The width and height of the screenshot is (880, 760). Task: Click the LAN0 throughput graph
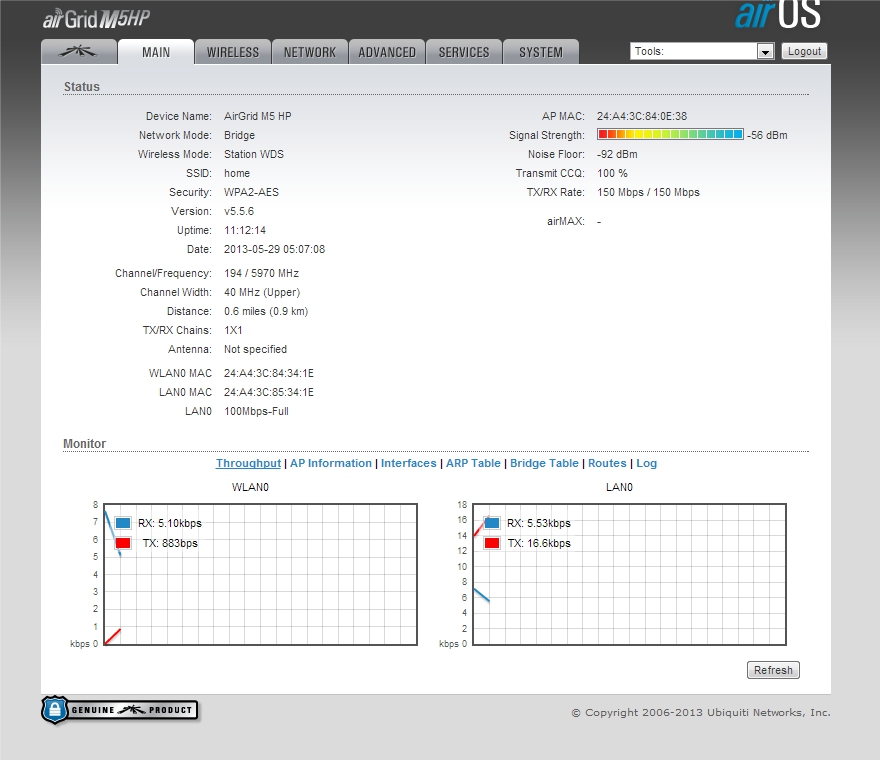pyautogui.click(x=629, y=574)
